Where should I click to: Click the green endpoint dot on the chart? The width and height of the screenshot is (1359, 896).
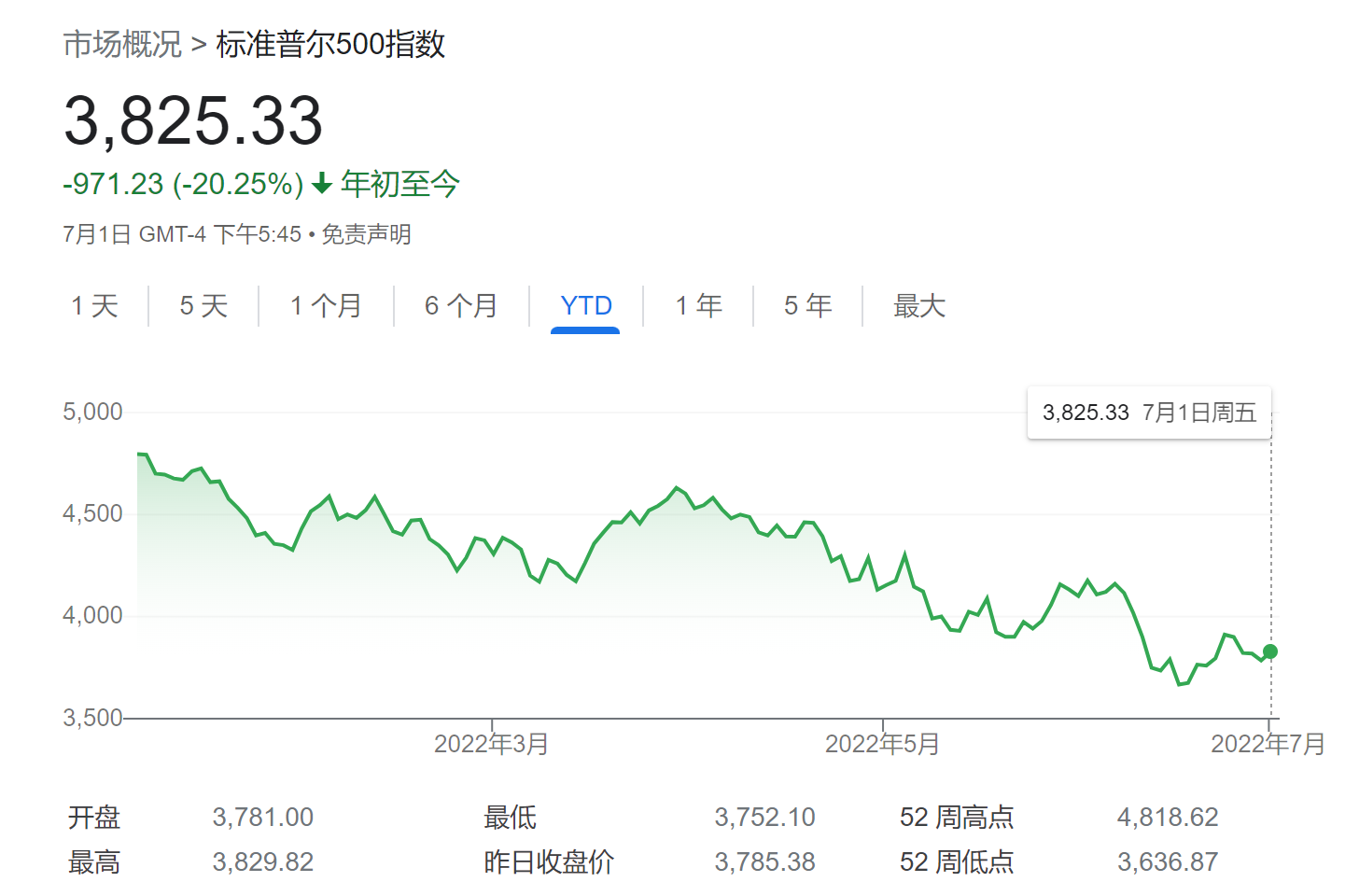[x=1270, y=651]
